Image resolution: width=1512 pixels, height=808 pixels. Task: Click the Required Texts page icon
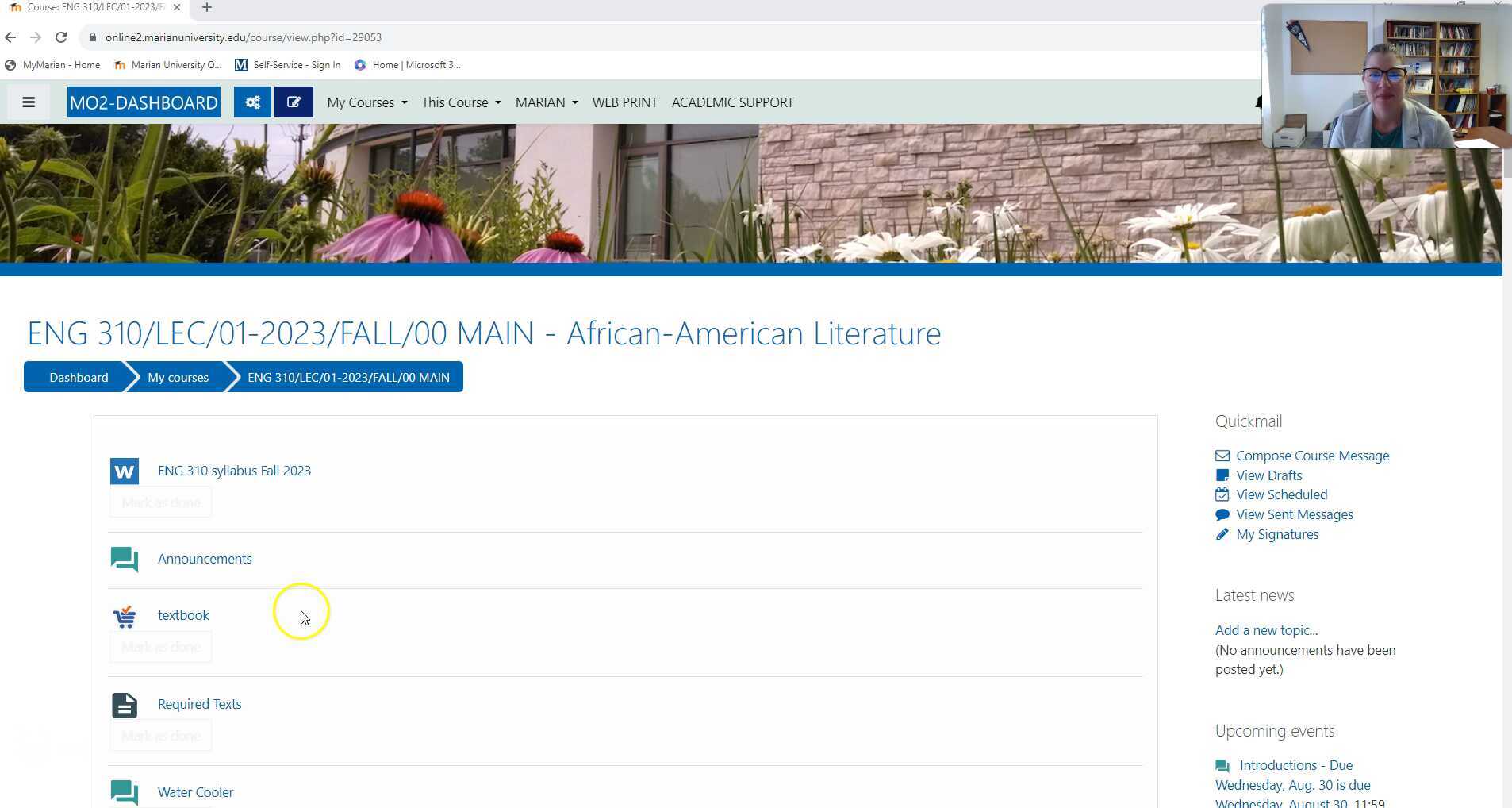coord(124,704)
